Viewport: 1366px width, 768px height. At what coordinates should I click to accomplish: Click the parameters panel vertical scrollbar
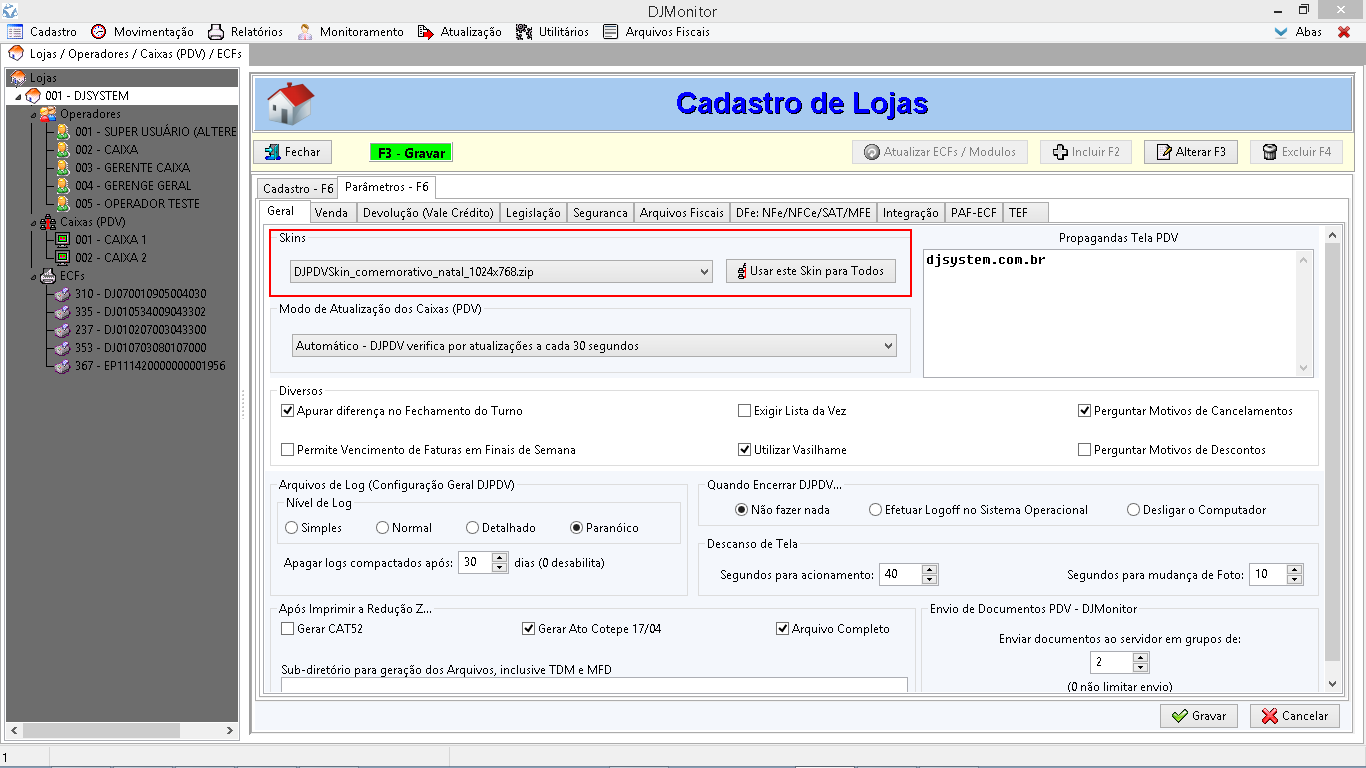[x=1332, y=450]
